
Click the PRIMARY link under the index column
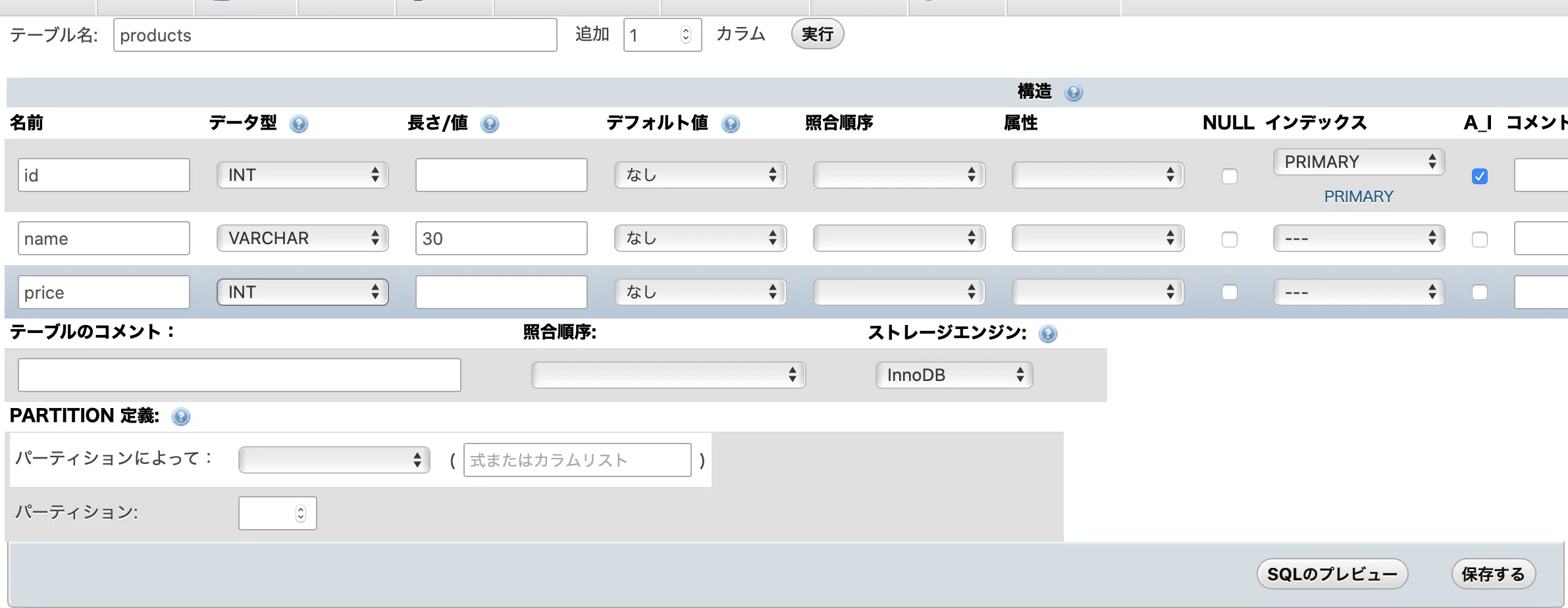pyautogui.click(x=1359, y=196)
